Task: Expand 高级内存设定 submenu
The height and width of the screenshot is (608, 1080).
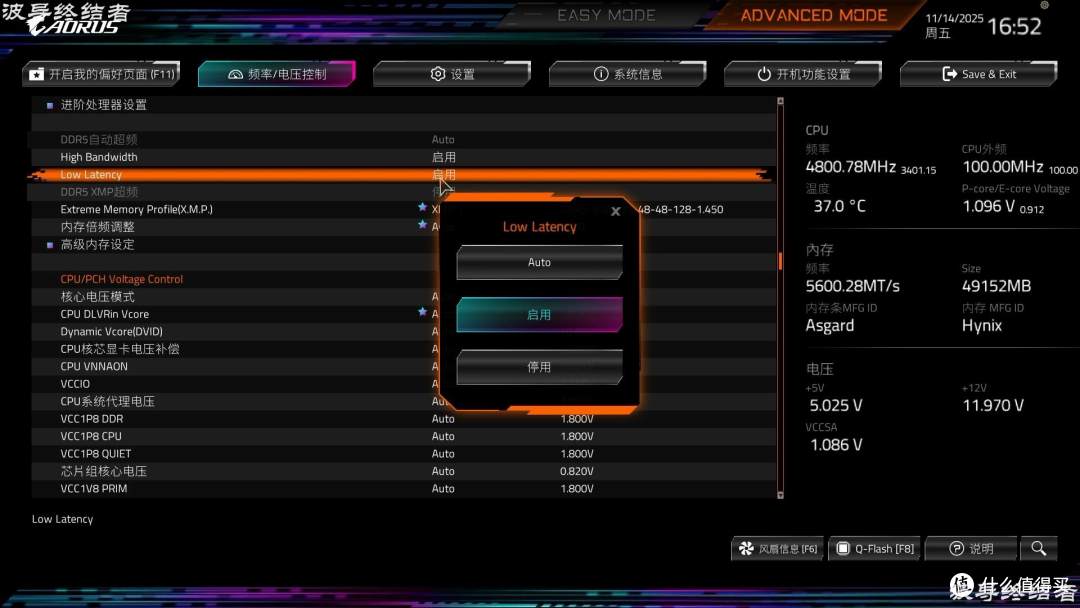Action: [97, 244]
